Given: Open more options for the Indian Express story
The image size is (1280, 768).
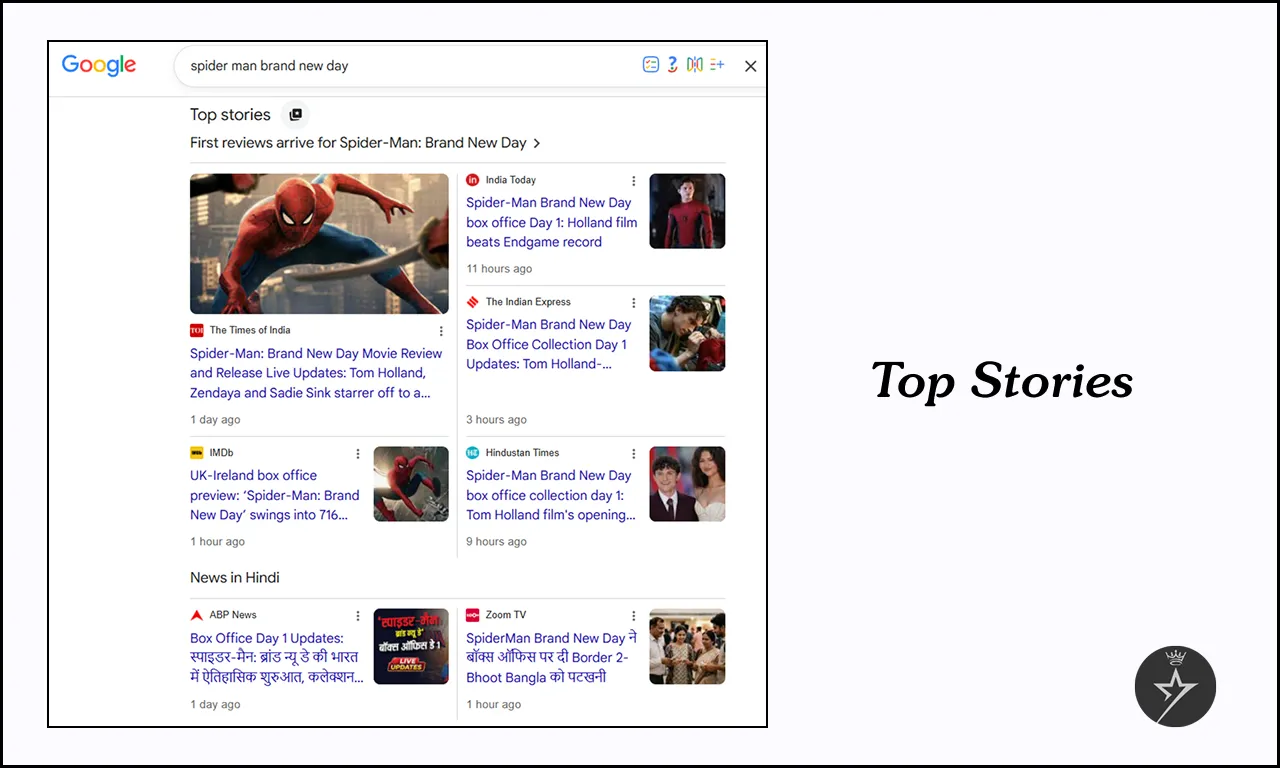Looking at the screenshot, I should pos(633,303).
